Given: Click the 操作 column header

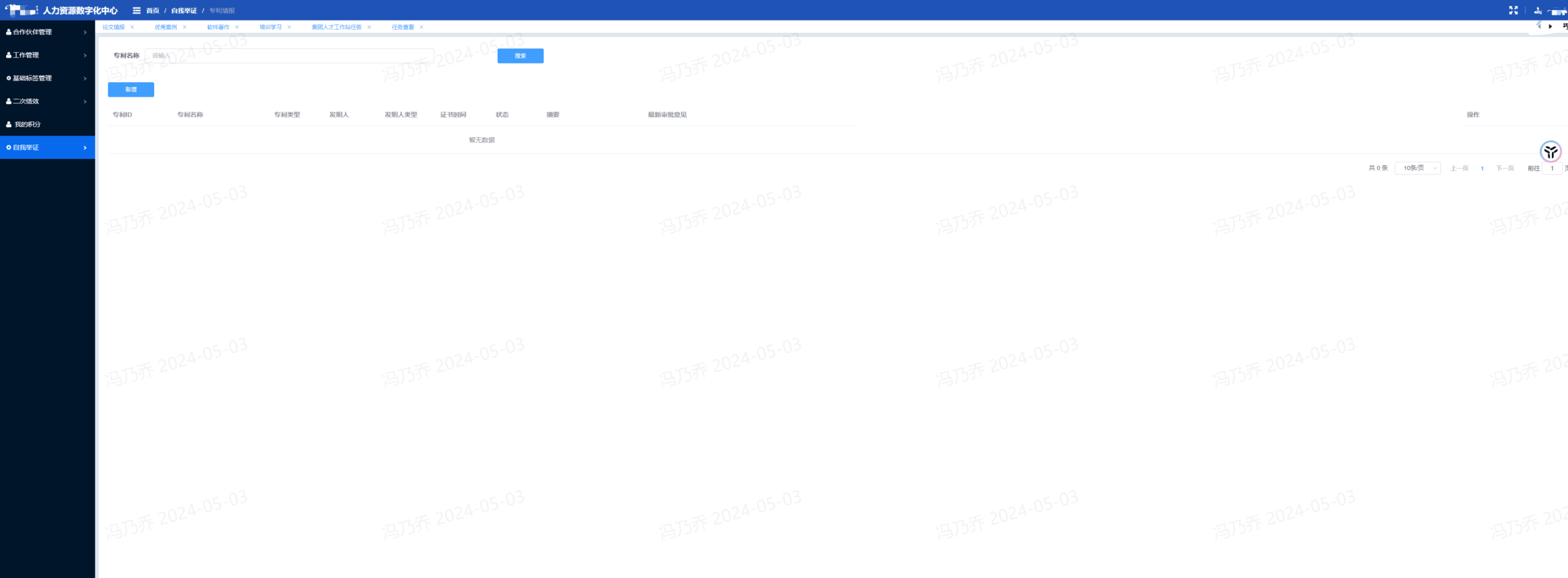Looking at the screenshot, I should point(1473,115).
